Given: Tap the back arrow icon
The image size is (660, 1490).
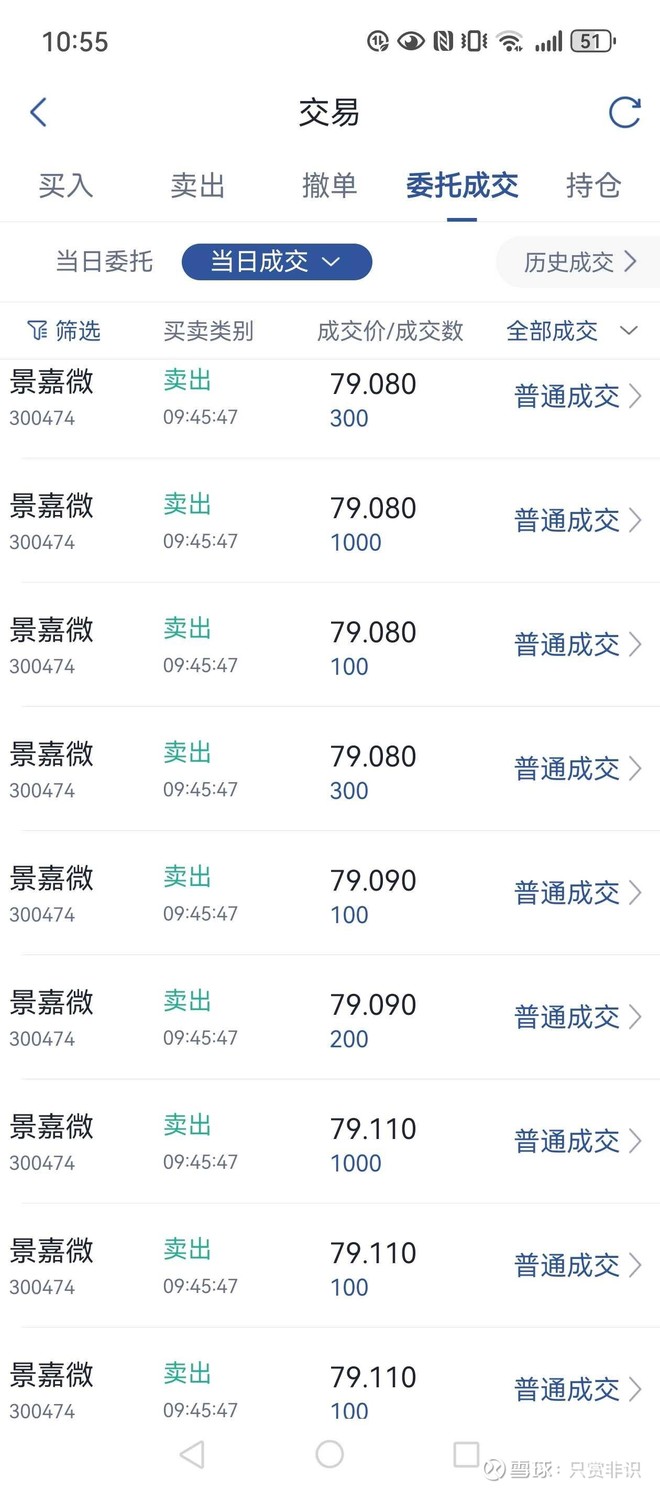Looking at the screenshot, I should click(x=38, y=112).
